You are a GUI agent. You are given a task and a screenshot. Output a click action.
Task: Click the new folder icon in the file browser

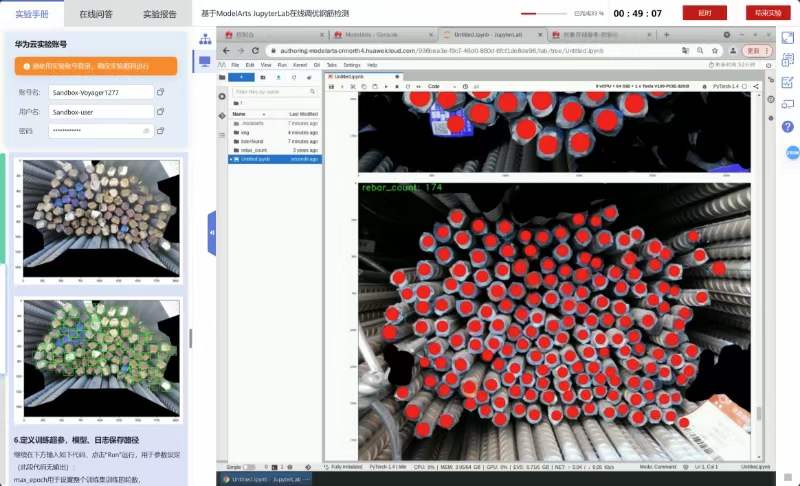263,77
